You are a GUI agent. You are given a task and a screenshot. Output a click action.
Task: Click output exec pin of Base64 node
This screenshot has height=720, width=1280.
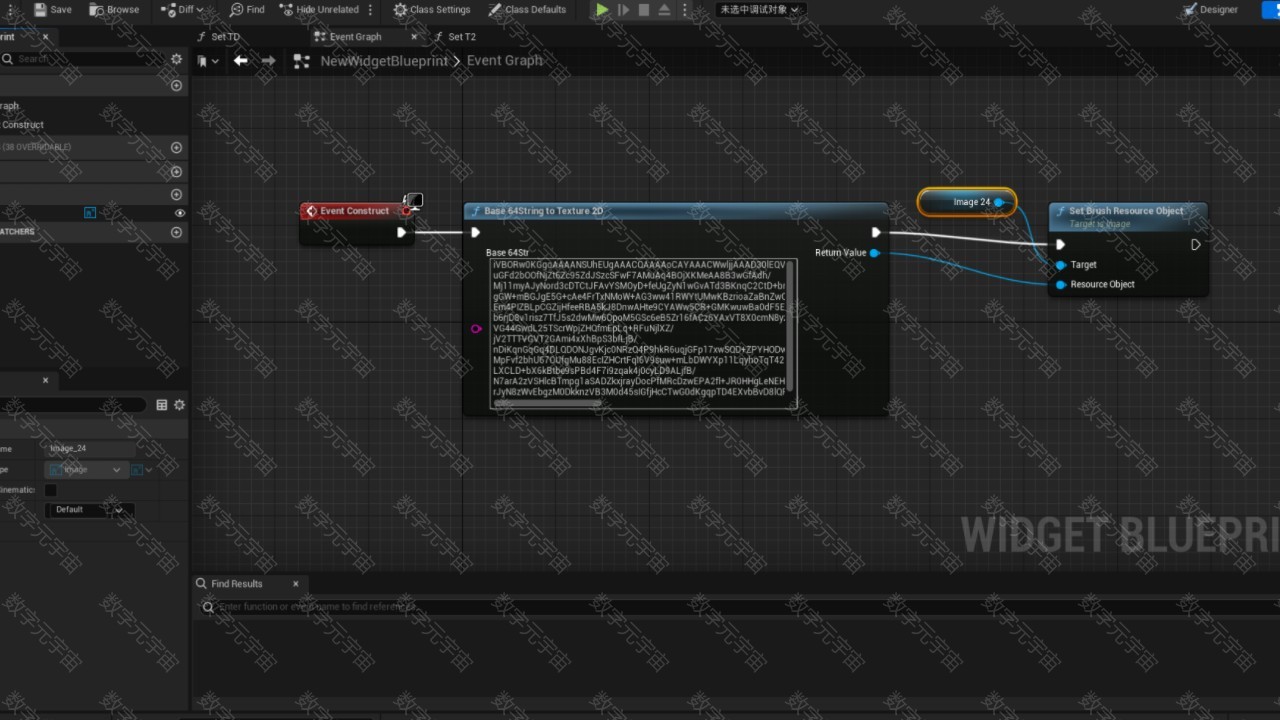click(876, 232)
